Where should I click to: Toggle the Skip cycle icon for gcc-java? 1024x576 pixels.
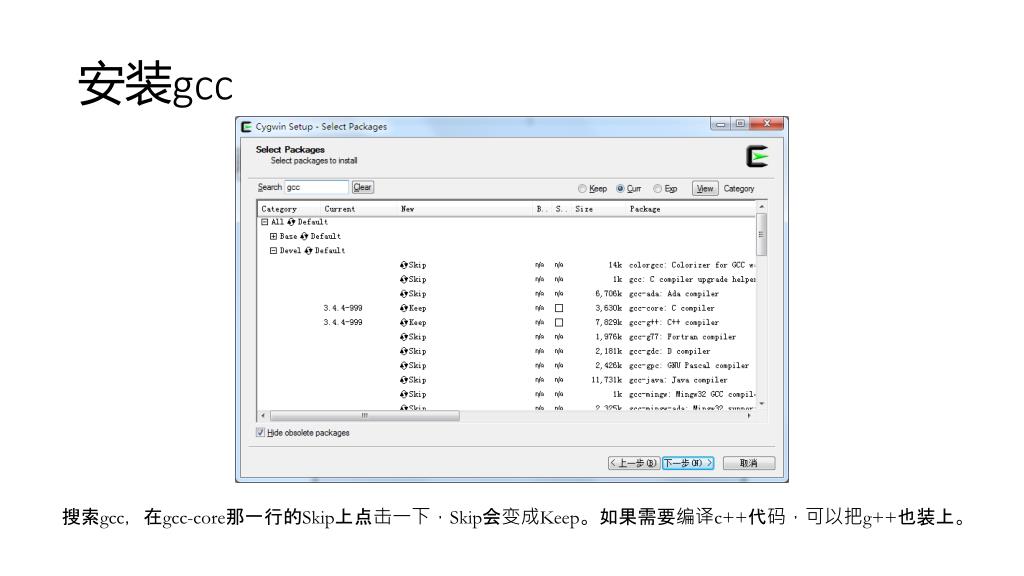click(x=404, y=380)
